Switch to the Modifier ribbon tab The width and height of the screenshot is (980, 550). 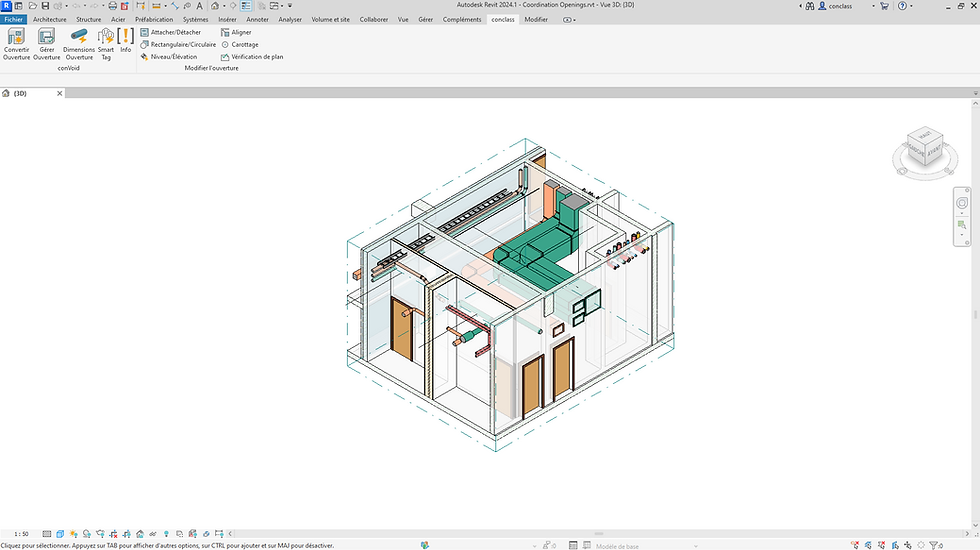pyautogui.click(x=536, y=19)
